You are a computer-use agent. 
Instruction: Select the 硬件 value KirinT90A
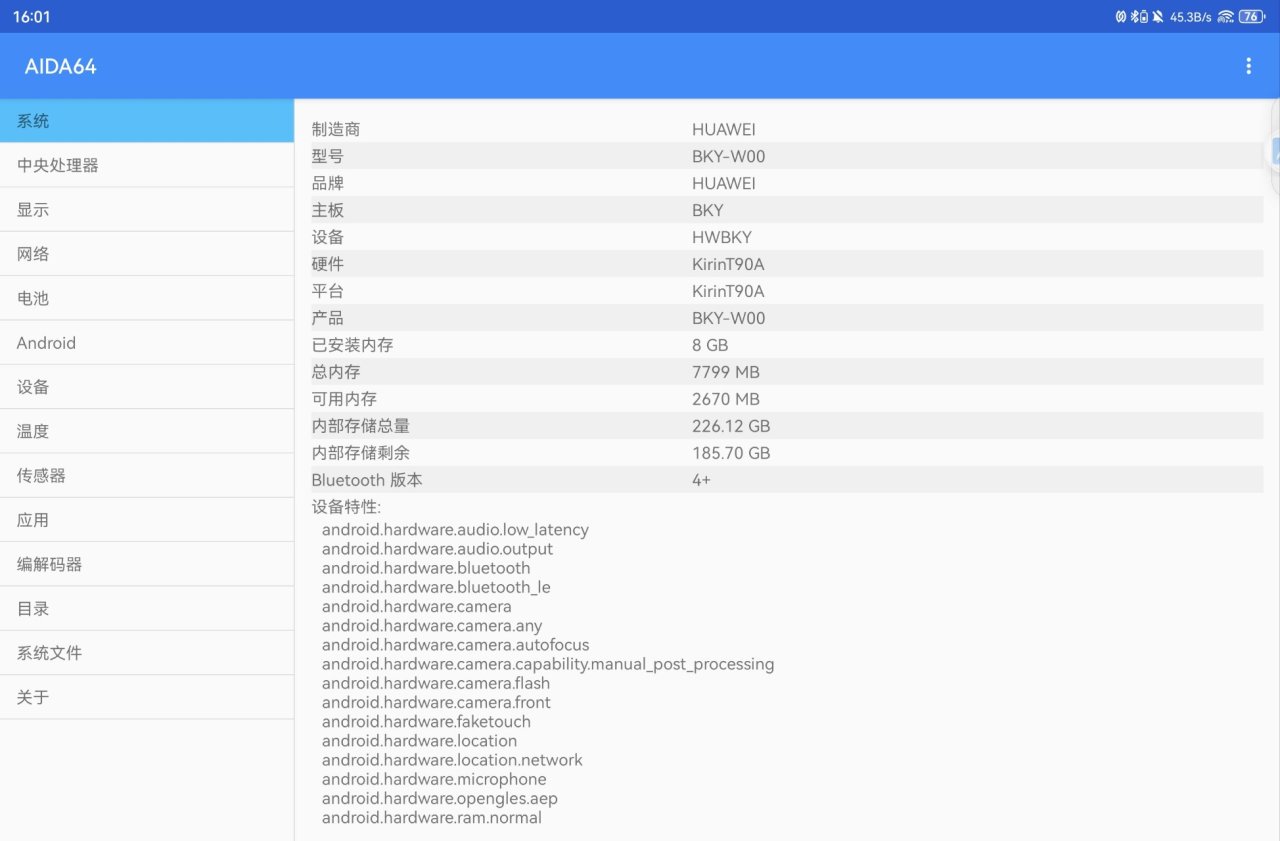click(728, 264)
